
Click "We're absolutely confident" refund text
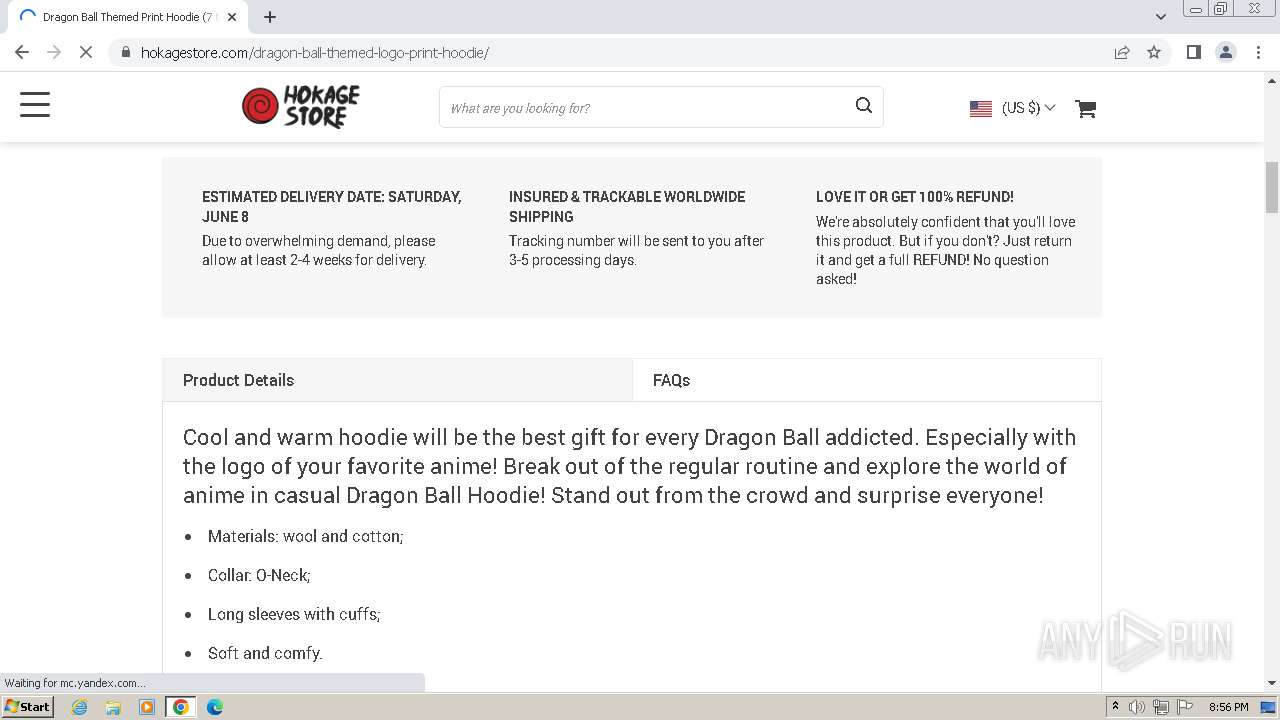pyautogui.click(x=945, y=250)
